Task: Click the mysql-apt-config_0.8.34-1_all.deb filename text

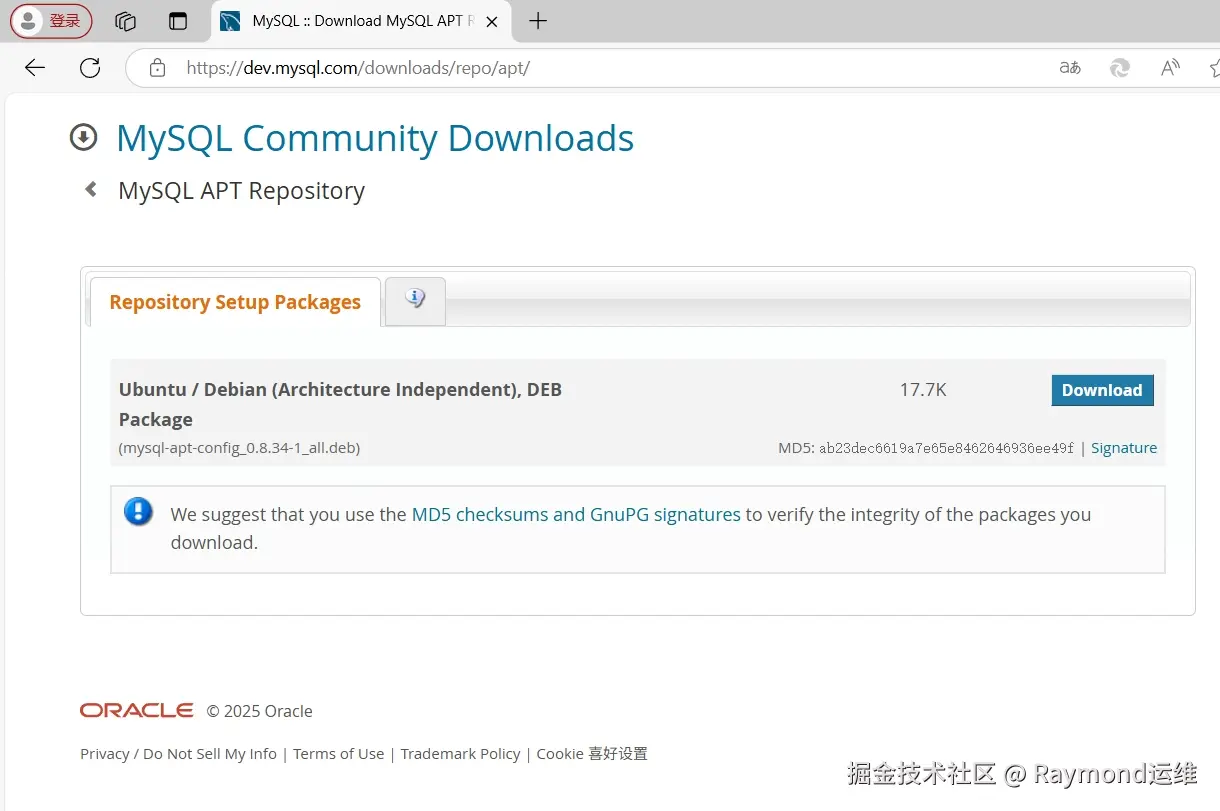Action: (x=239, y=448)
